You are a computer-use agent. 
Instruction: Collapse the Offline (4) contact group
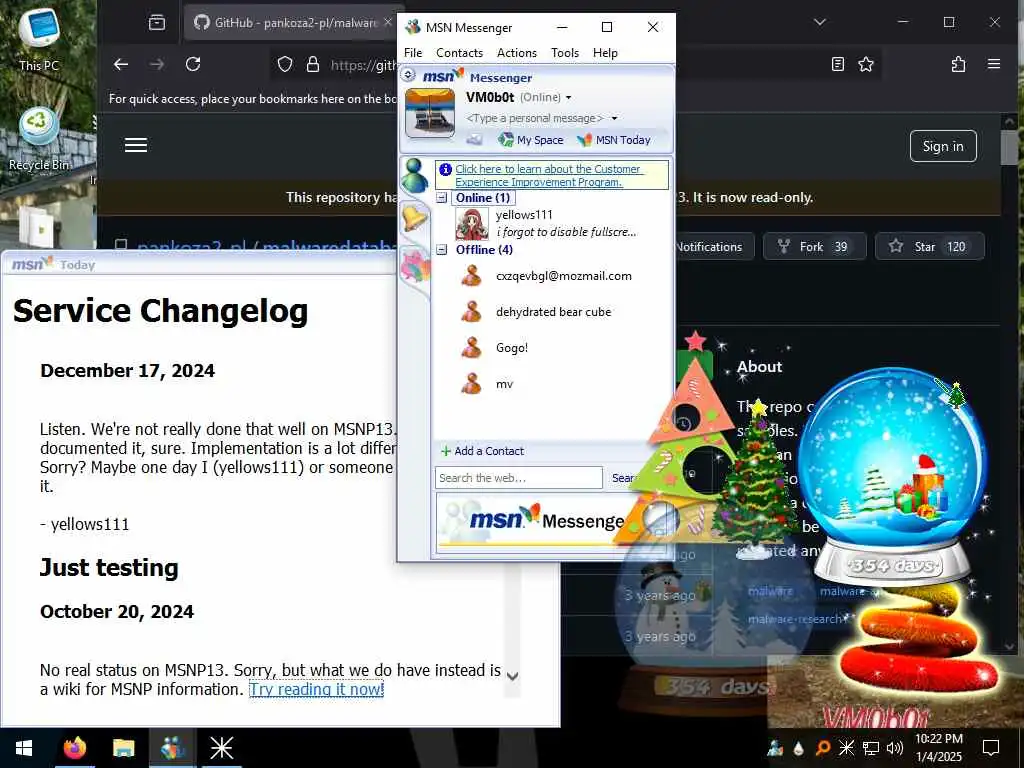coord(442,249)
